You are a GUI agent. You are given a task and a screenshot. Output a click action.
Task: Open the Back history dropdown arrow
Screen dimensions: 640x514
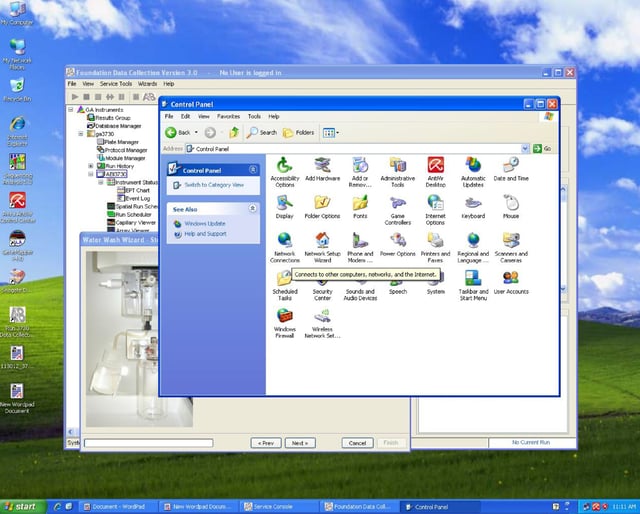(196, 132)
